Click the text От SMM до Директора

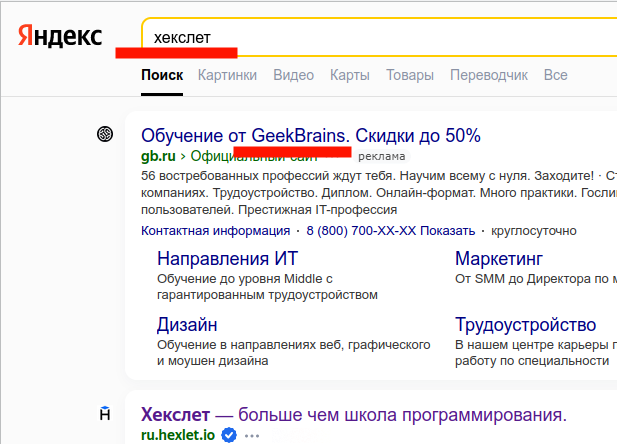[536, 279]
